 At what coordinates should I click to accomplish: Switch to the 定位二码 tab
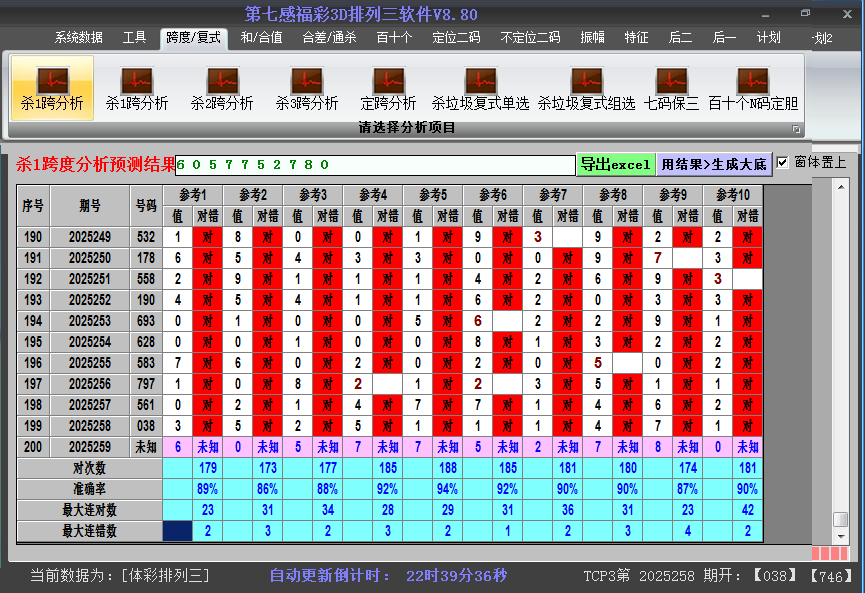pos(456,38)
